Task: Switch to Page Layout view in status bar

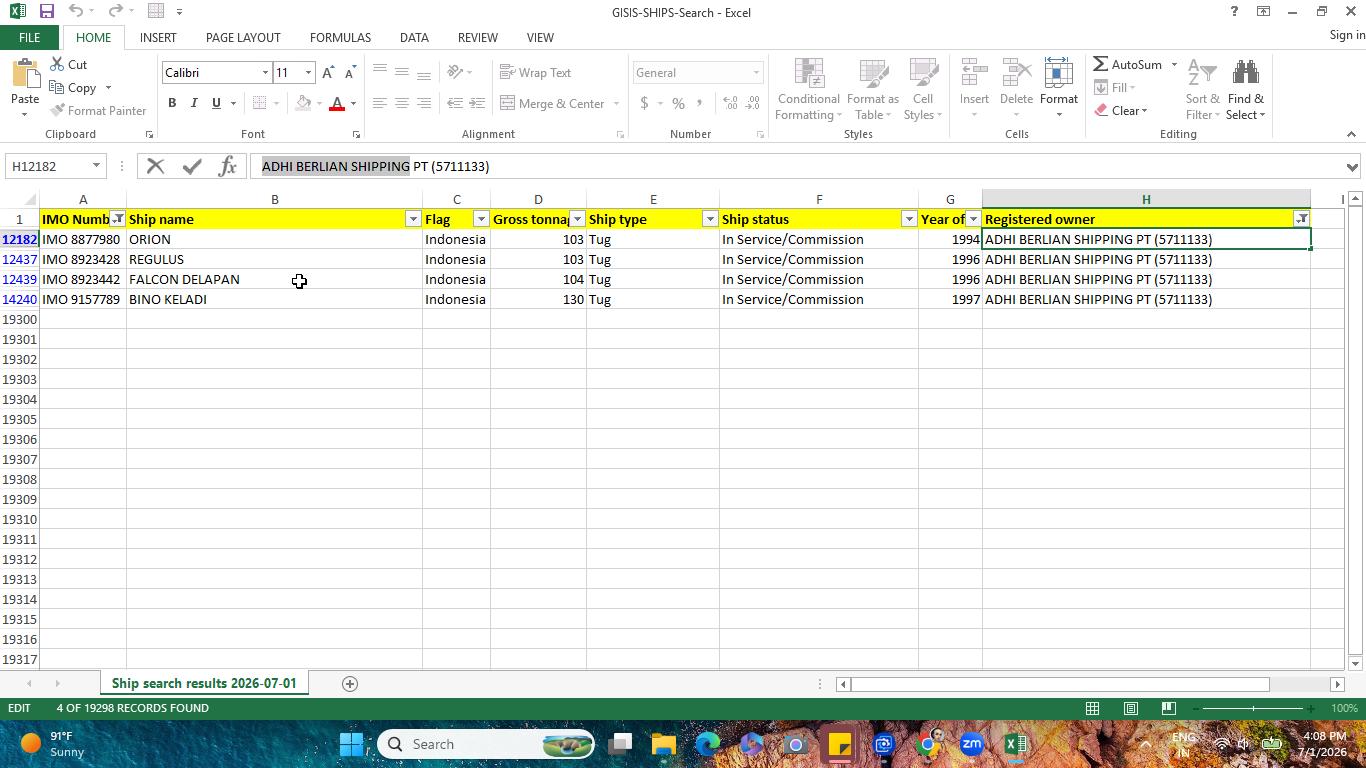Action: pos(1130,708)
